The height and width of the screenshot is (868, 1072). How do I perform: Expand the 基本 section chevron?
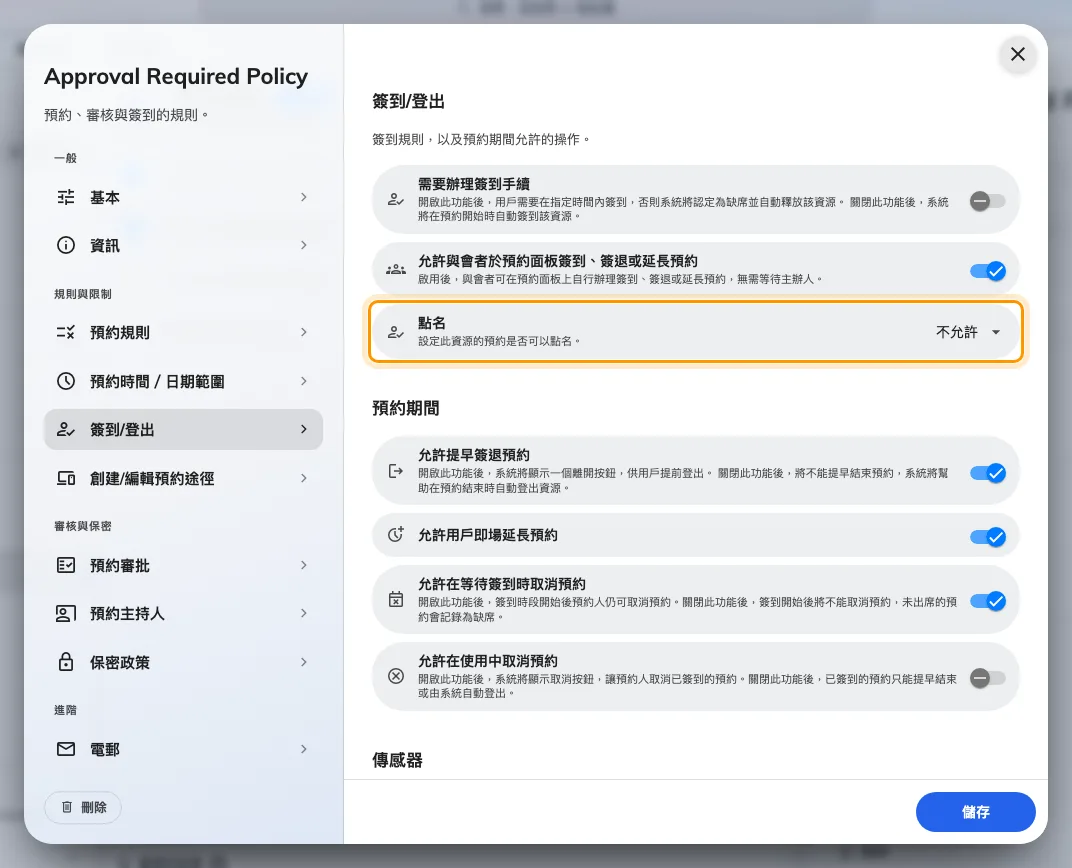pos(304,198)
